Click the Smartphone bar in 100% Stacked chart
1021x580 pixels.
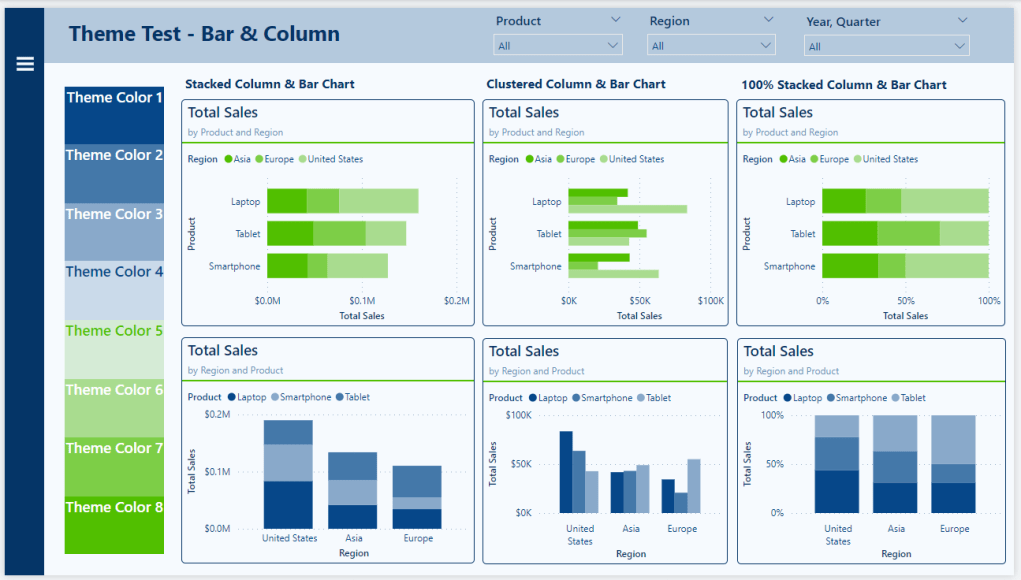point(905,266)
